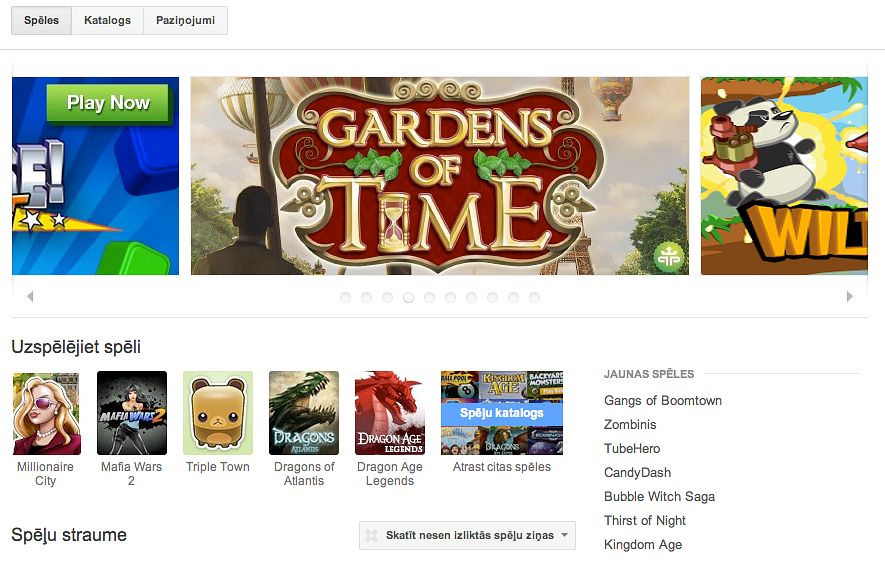Click the Dragon Age Legends text label

click(x=390, y=474)
